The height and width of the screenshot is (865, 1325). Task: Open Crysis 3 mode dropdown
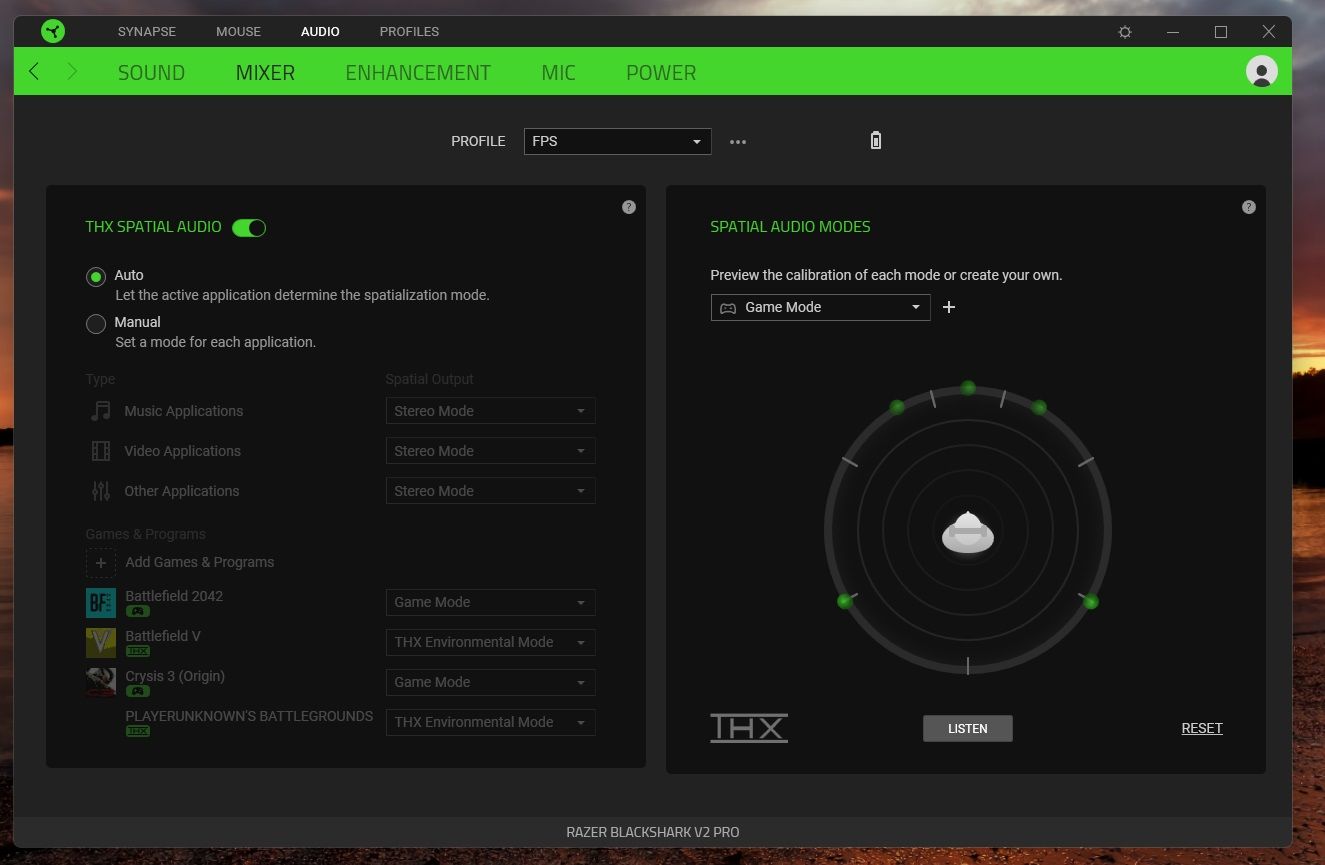coord(491,682)
